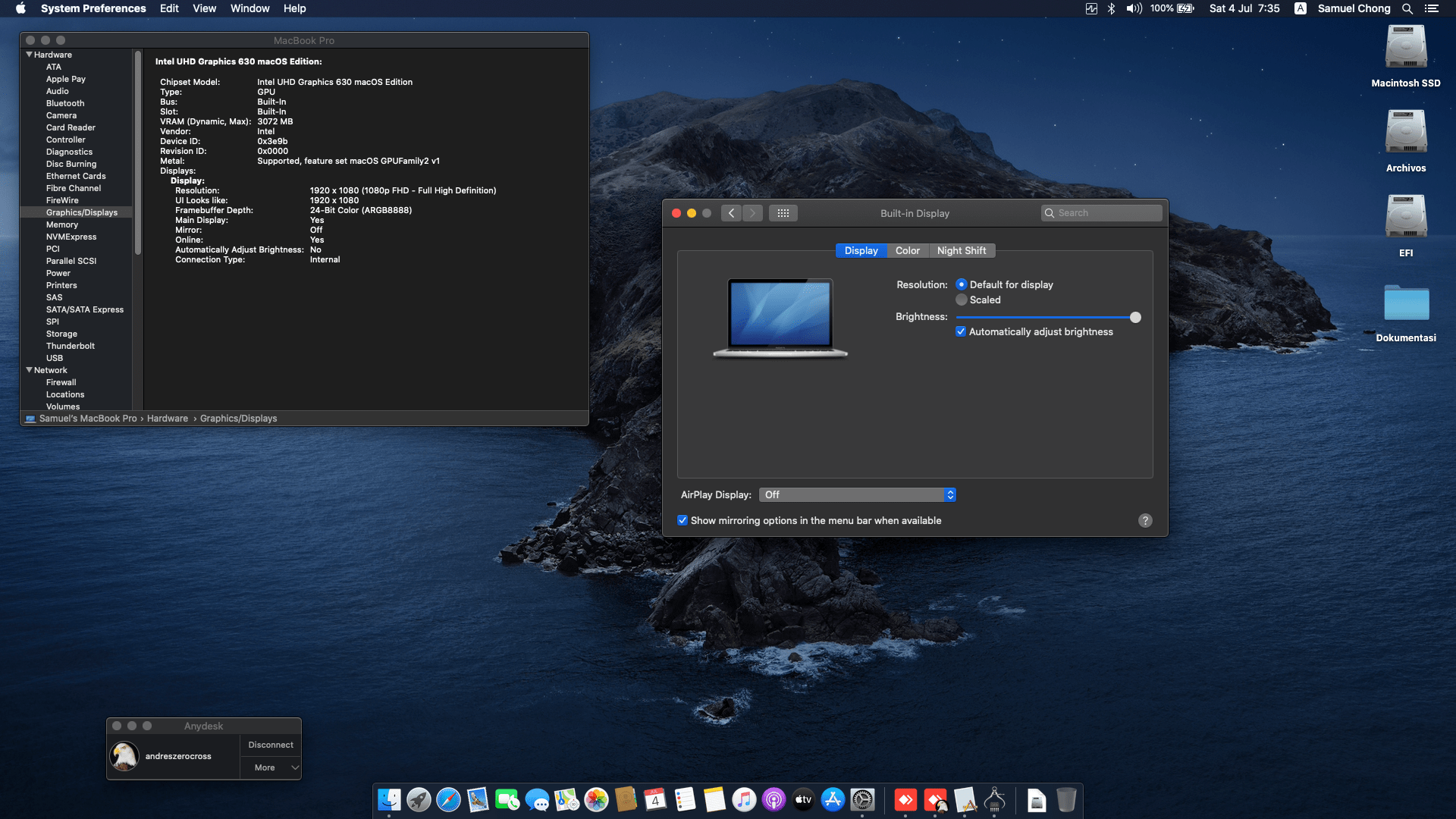This screenshot has height=819, width=1456.
Task: Go back in Built-in Display preferences
Action: pyautogui.click(x=731, y=213)
